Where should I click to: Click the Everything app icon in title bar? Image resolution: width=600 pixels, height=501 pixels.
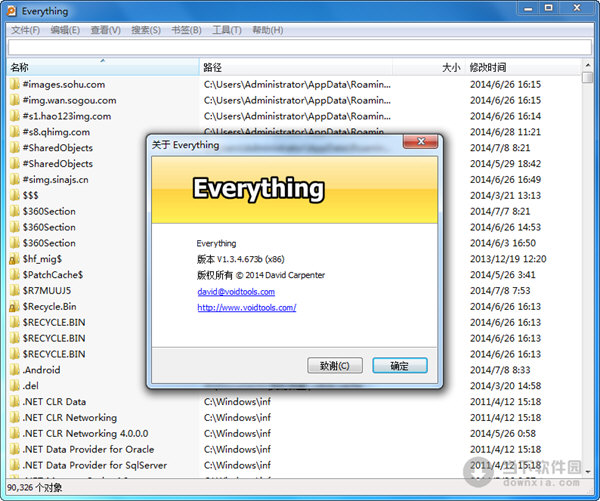pos(11,11)
